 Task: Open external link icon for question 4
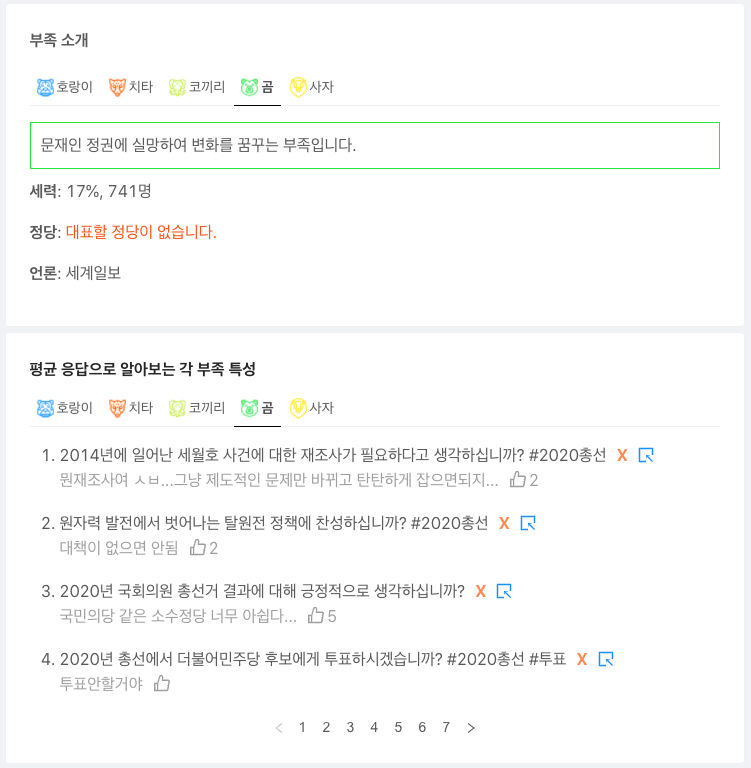[606, 659]
